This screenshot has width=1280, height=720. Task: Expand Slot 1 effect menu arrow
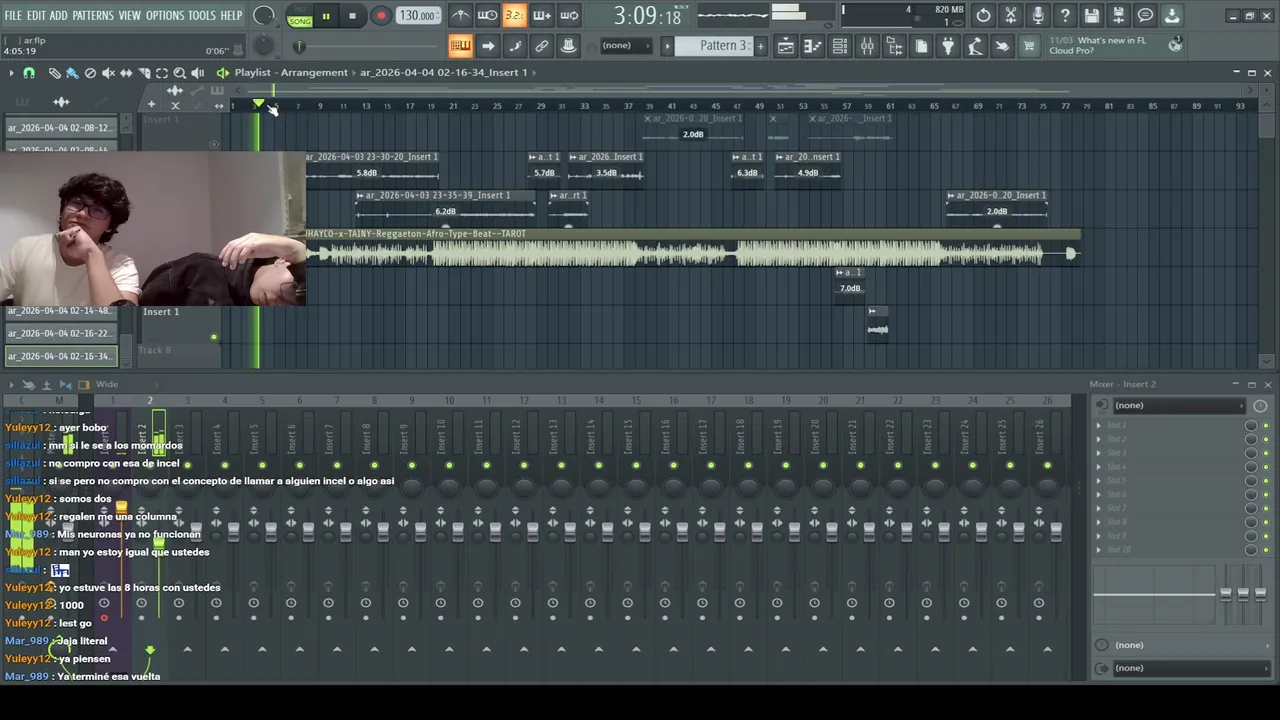1099,426
